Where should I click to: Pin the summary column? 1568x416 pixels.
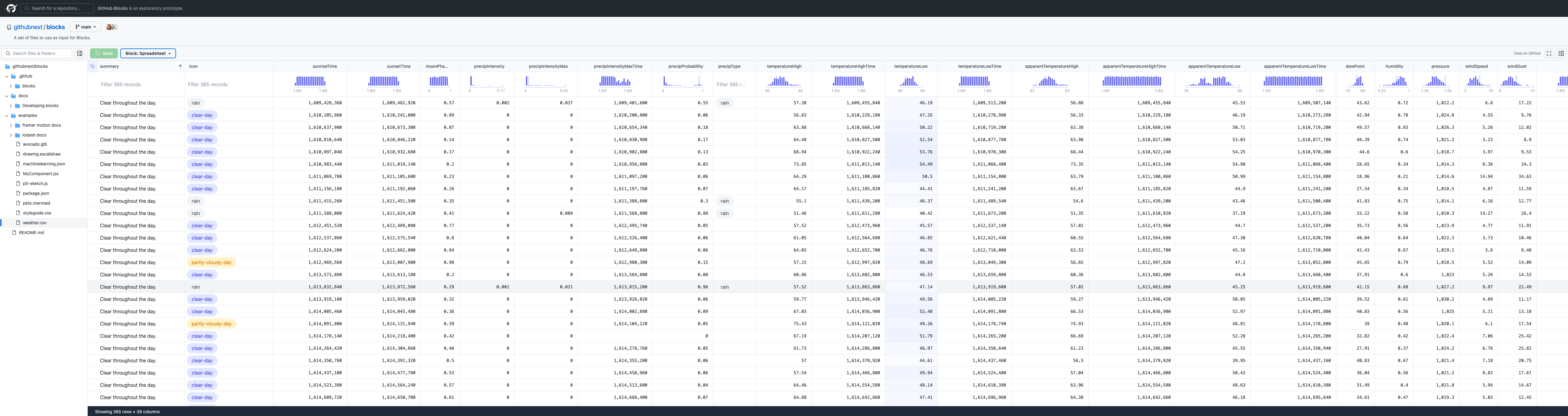coord(93,66)
